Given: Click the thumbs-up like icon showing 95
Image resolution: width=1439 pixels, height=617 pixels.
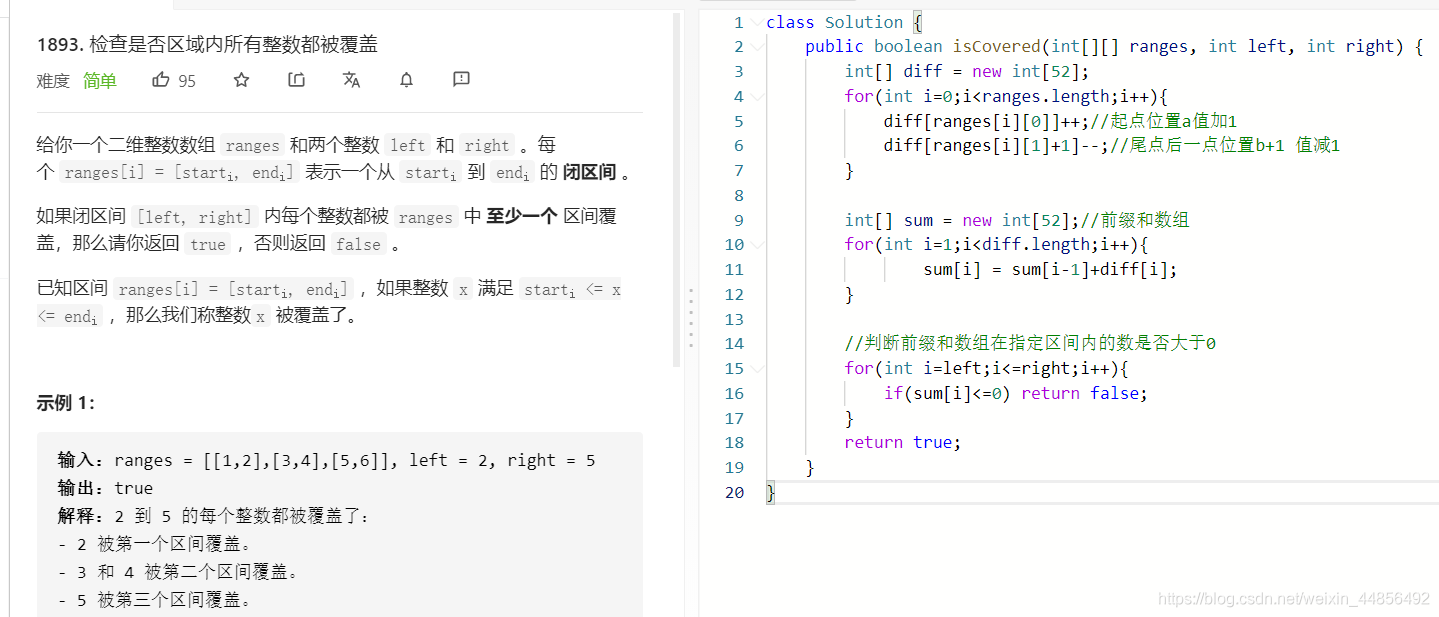Looking at the screenshot, I should pos(161,80).
